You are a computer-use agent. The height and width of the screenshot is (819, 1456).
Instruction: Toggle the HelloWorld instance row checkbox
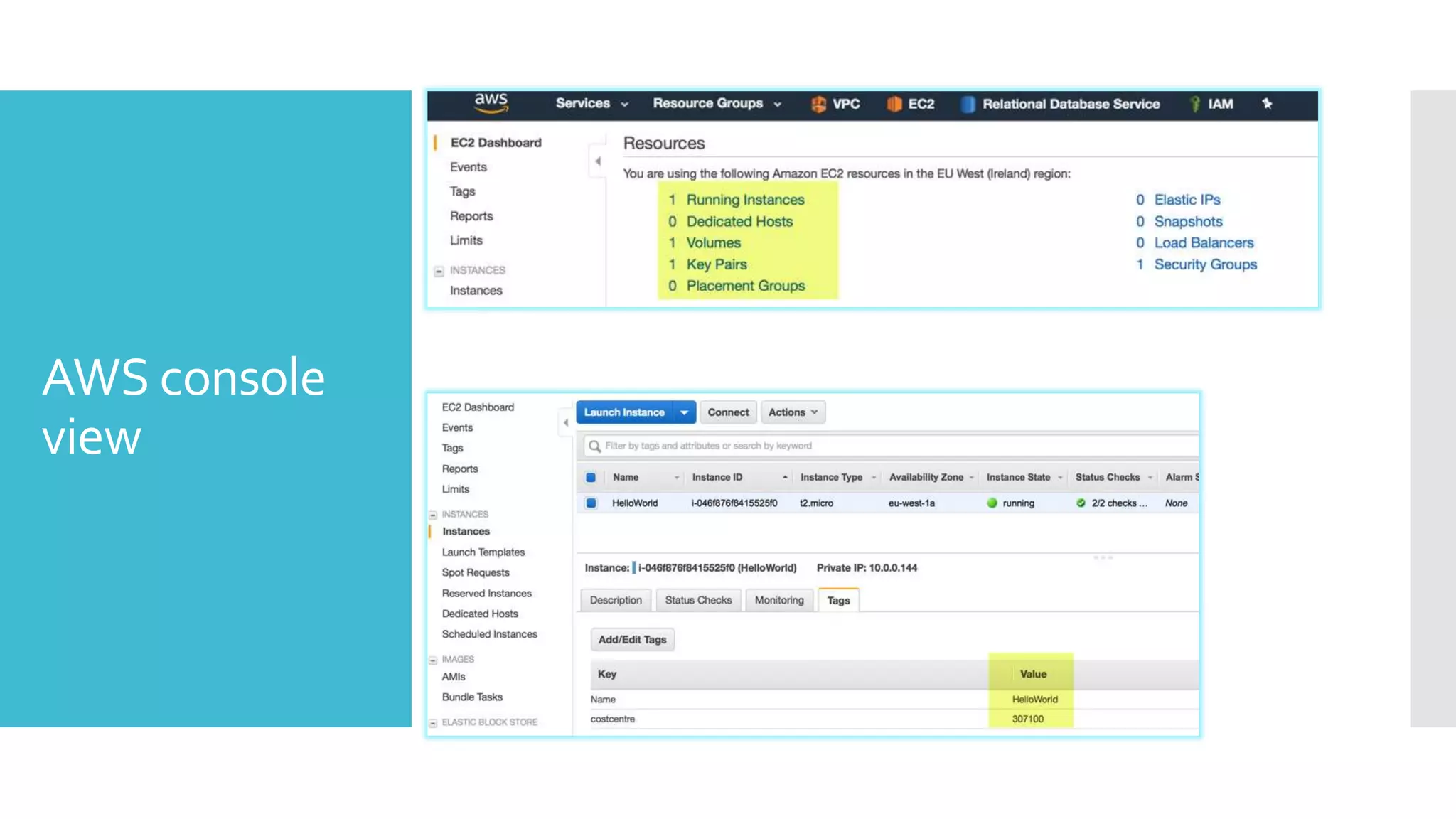coord(591,503)
